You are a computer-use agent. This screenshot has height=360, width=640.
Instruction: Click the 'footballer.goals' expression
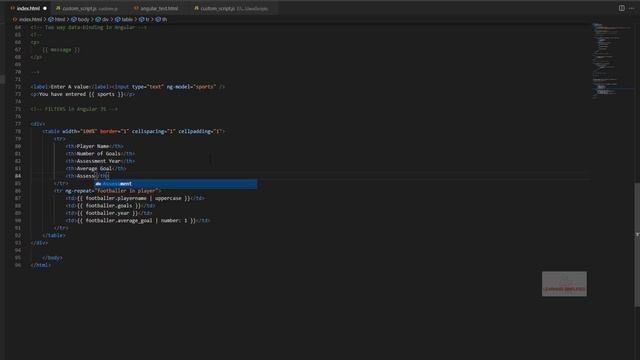click(109, 206)
